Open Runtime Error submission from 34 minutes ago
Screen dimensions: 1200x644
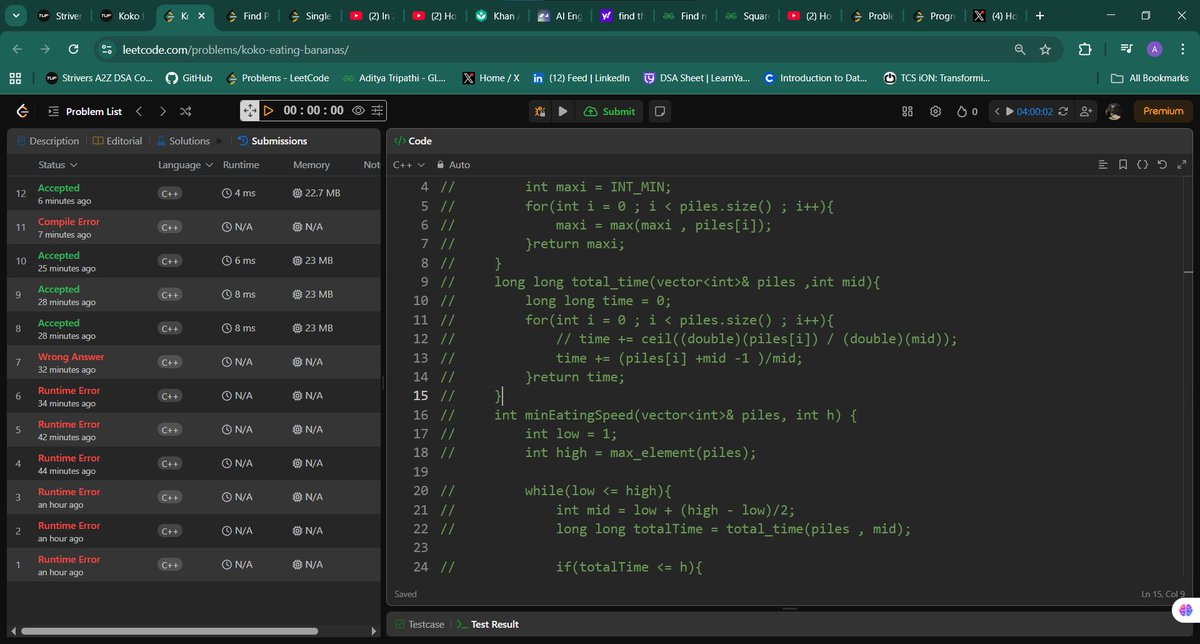(x=196, y=396)
